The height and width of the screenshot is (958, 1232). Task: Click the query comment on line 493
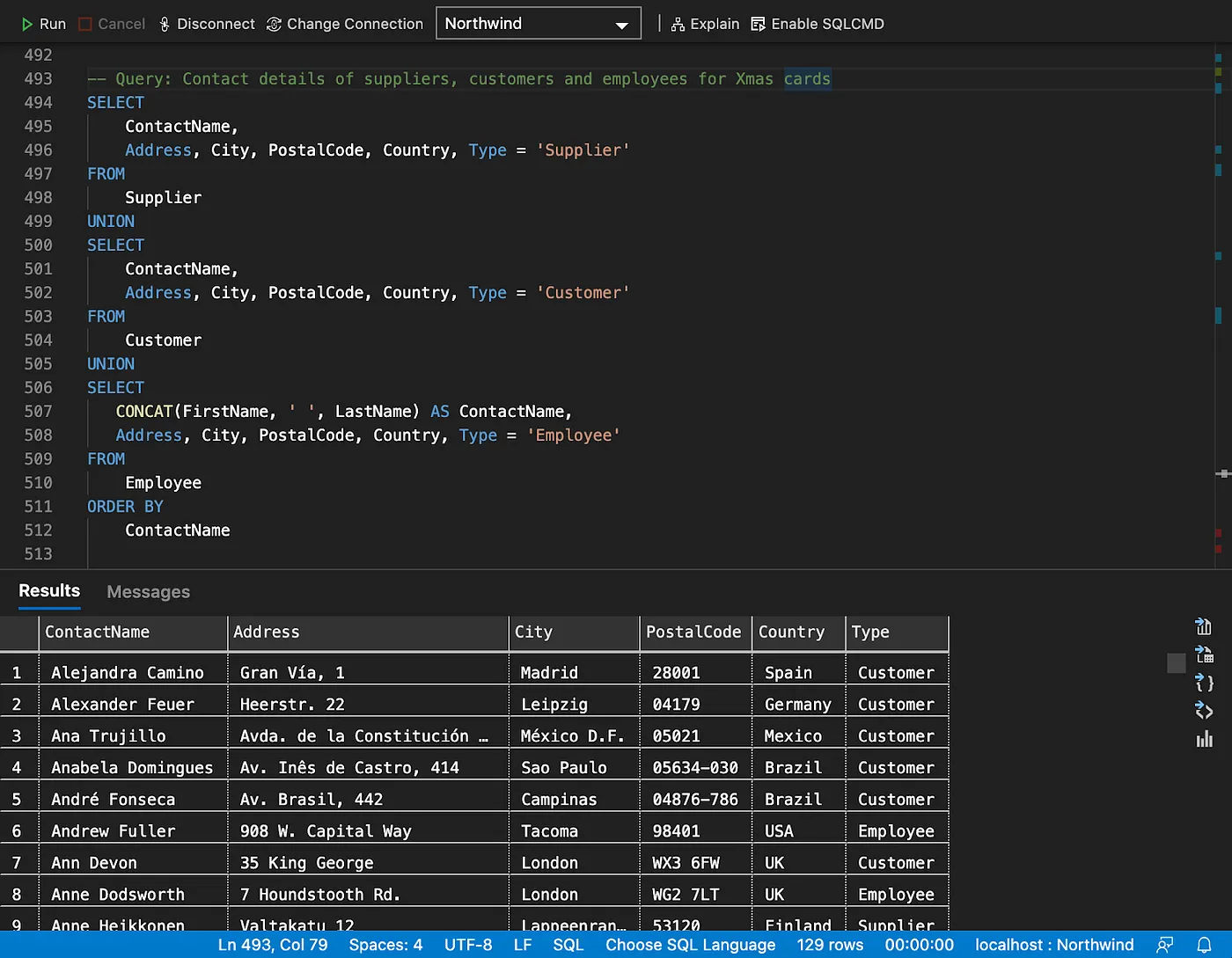(x=458, y=79)
